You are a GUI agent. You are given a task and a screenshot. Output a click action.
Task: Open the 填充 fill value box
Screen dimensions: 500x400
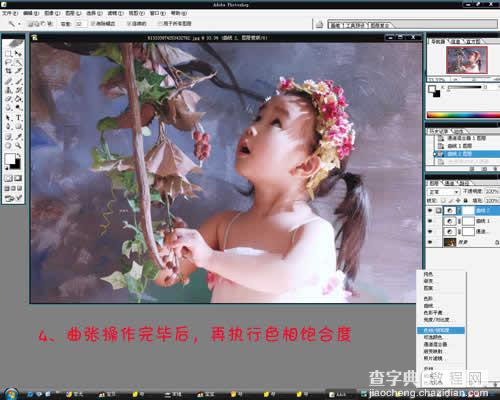[492, 200]
